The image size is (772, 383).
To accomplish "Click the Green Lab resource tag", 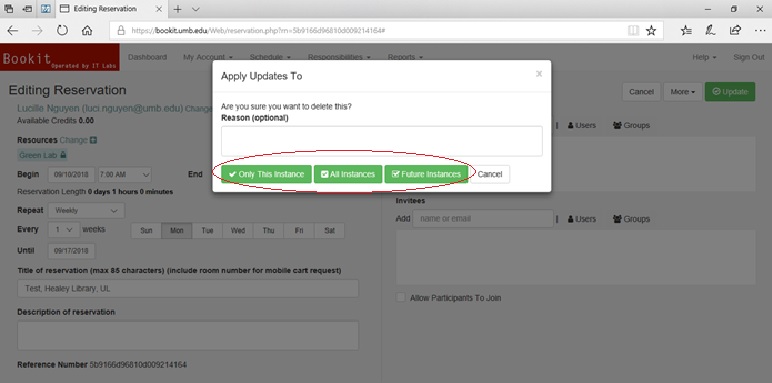I will pos(43,155).
